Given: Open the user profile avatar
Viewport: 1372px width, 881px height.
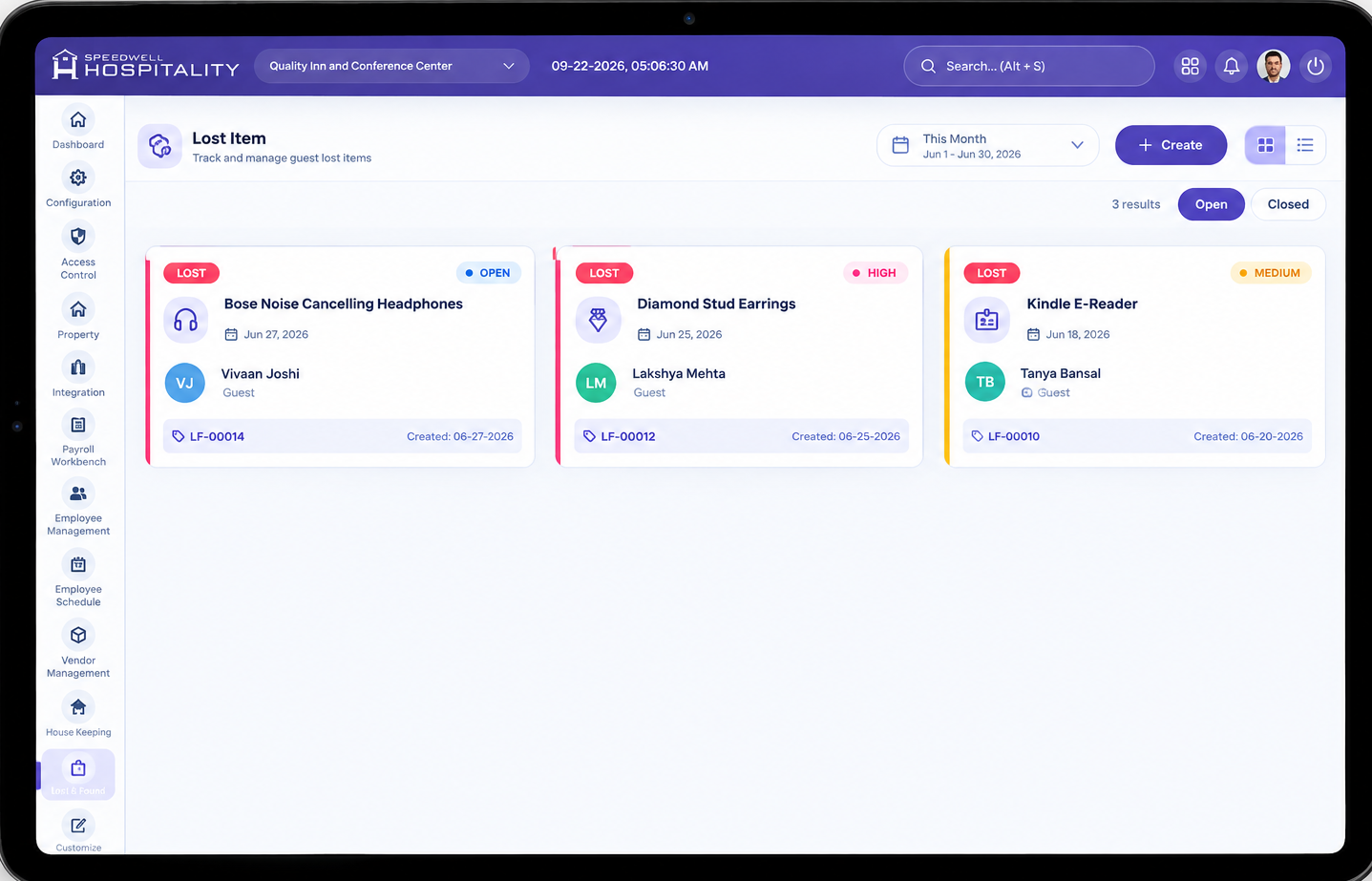Looking at the screenshot, I should click(x=1274, y=66).
